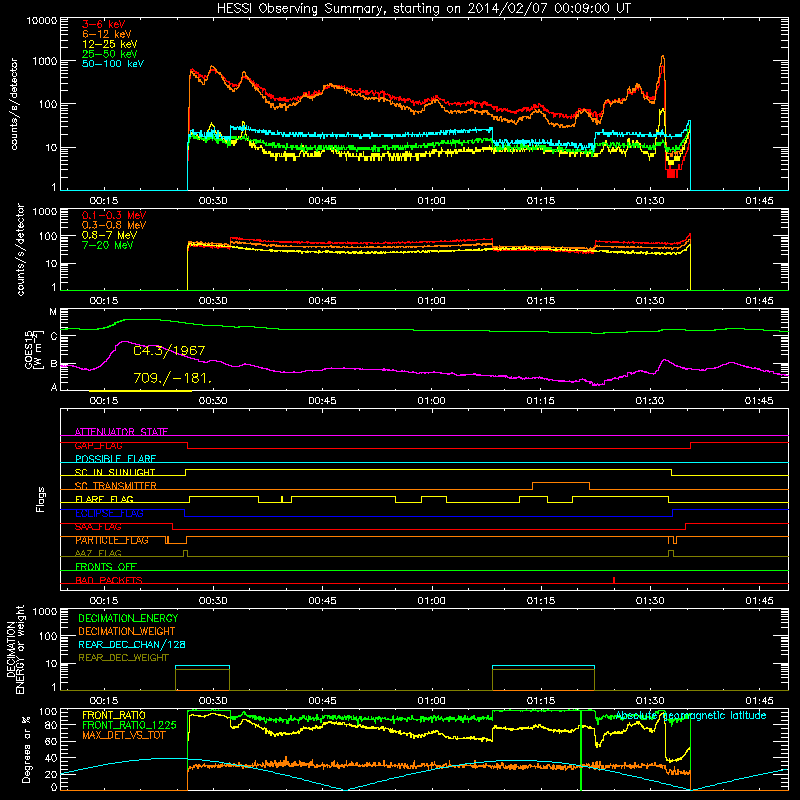Click the DECIMATION ENERGY or weight axis title

[x=15, y=649]
